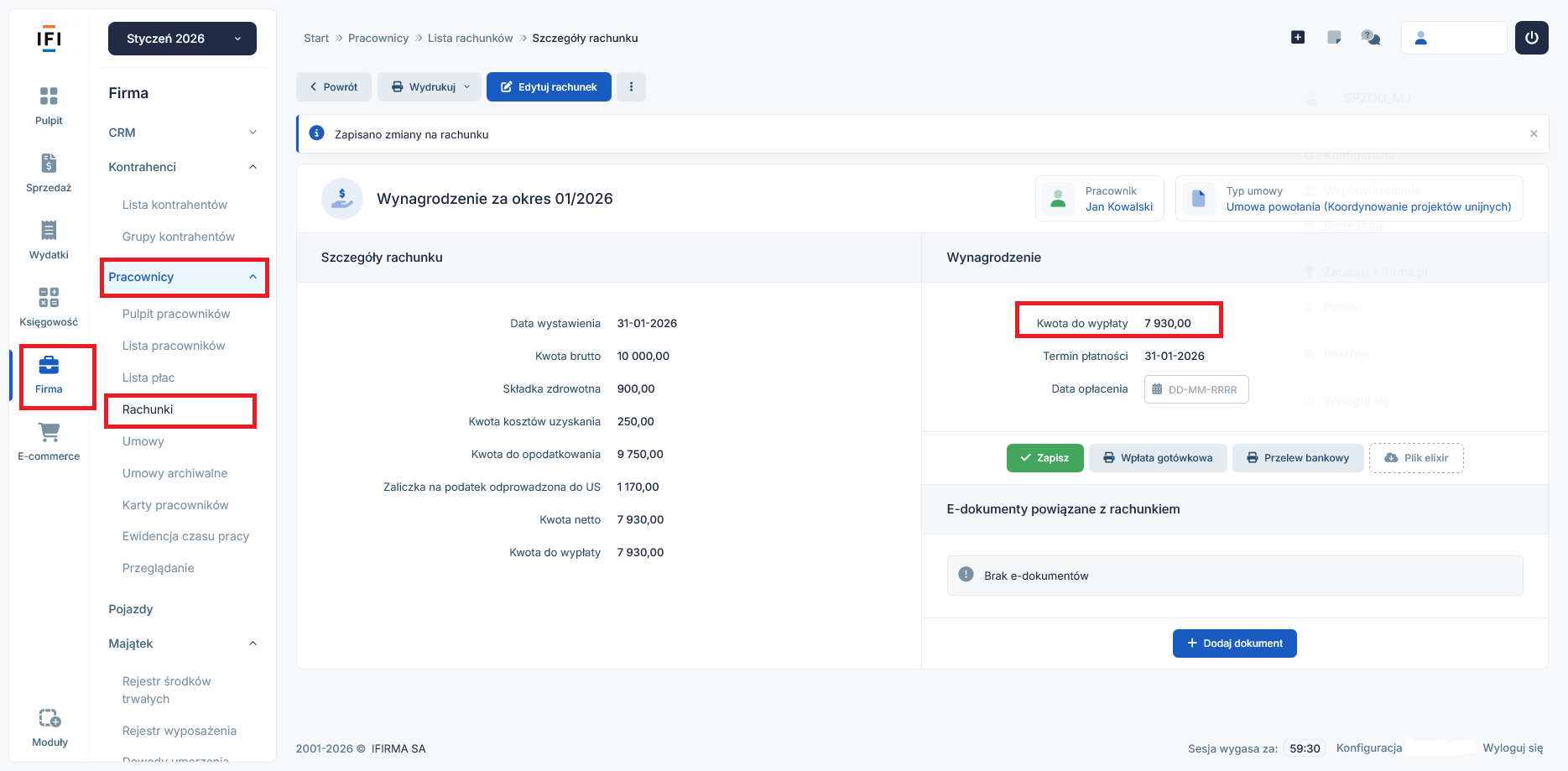Click the plus add icon in header

1298,38
